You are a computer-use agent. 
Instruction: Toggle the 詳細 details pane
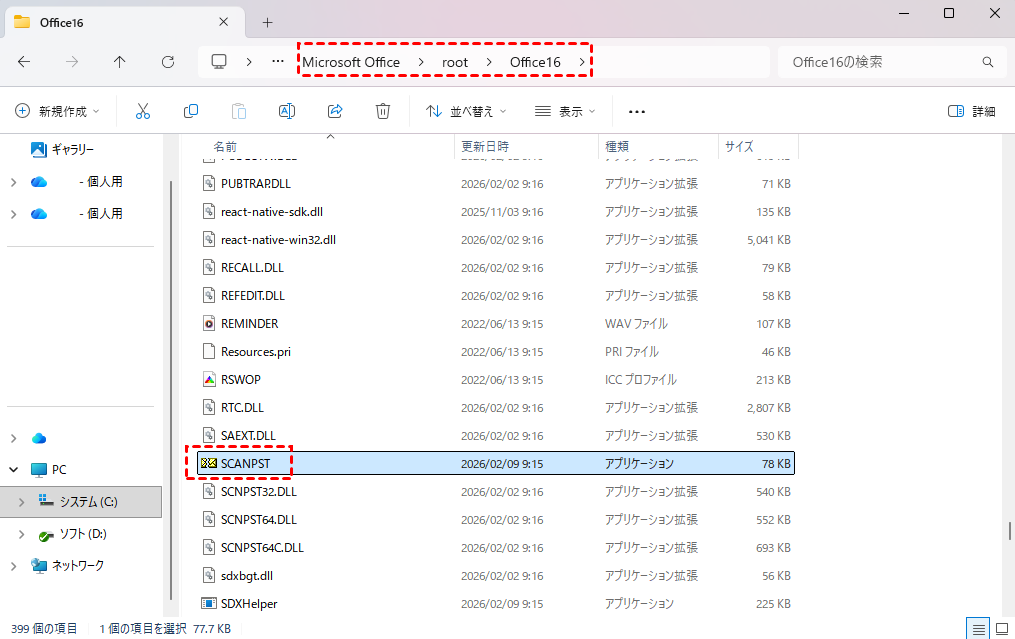[971, 111]
